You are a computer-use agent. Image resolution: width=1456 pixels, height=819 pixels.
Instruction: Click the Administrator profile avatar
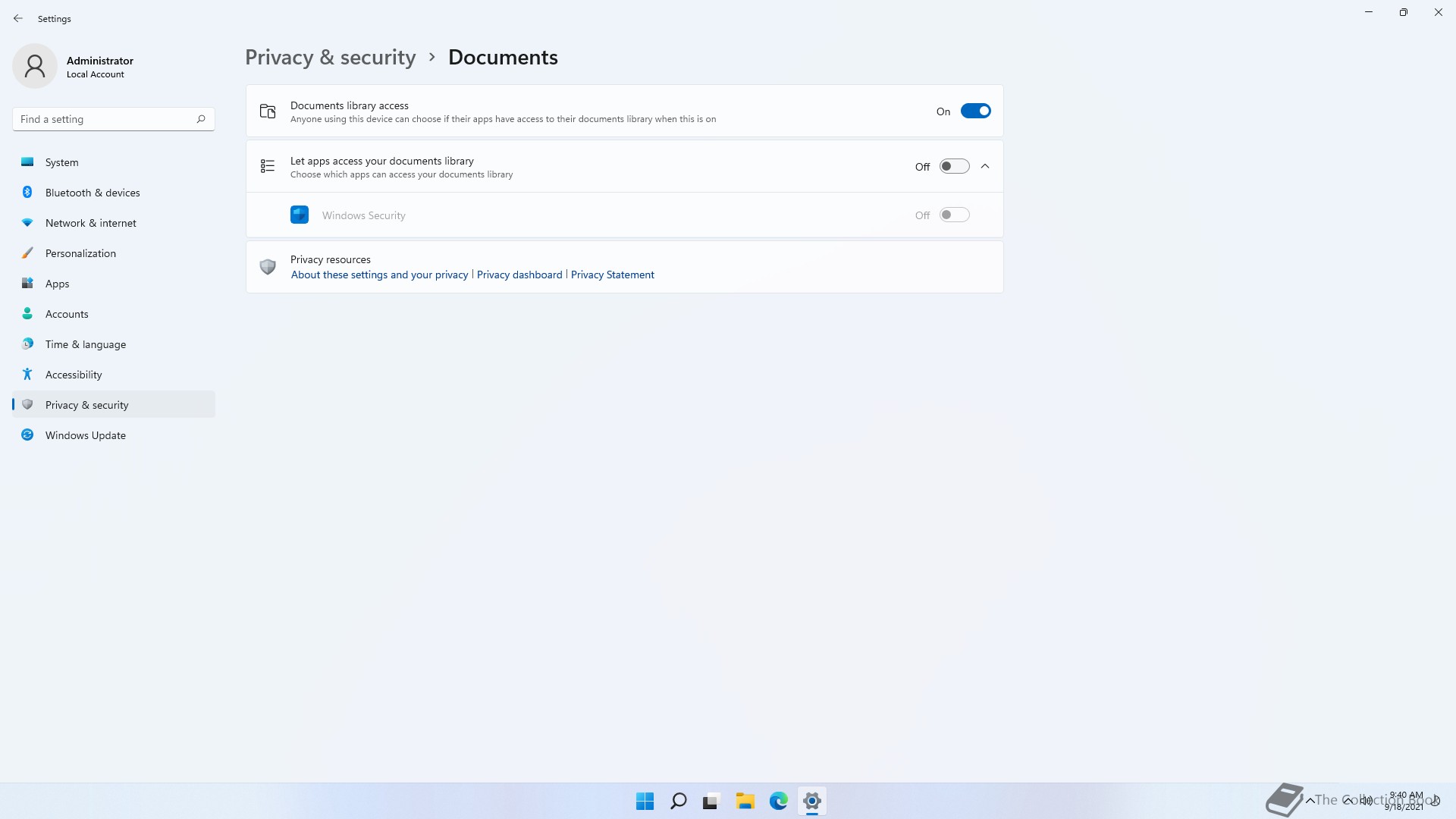click(x=35, y=67)
